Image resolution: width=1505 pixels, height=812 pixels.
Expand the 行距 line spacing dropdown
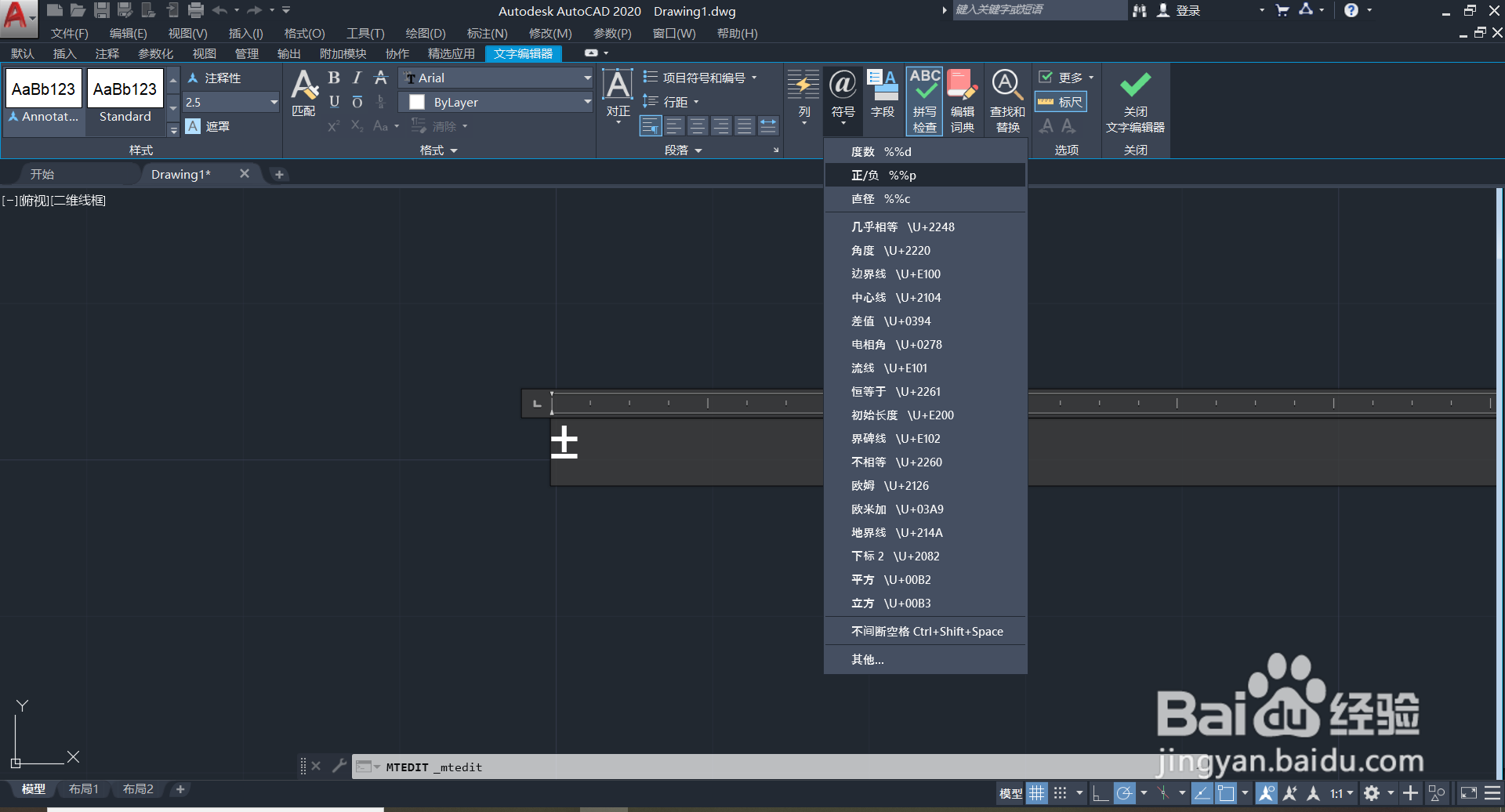(x=696, y=101)
